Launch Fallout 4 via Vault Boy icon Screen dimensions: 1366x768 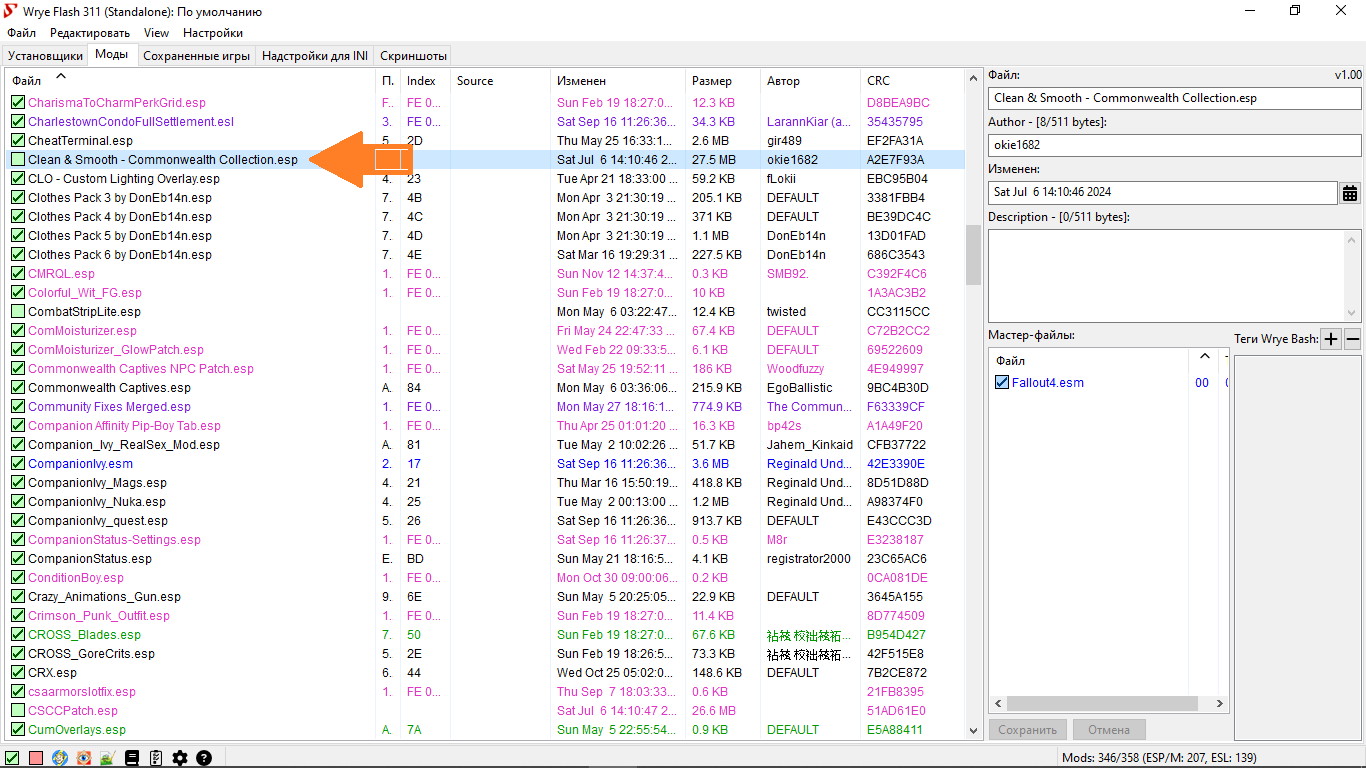click(x=60, y=758)
